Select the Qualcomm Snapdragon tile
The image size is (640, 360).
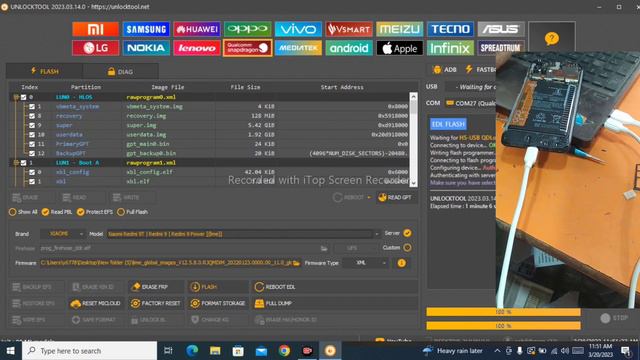[247, 48]
